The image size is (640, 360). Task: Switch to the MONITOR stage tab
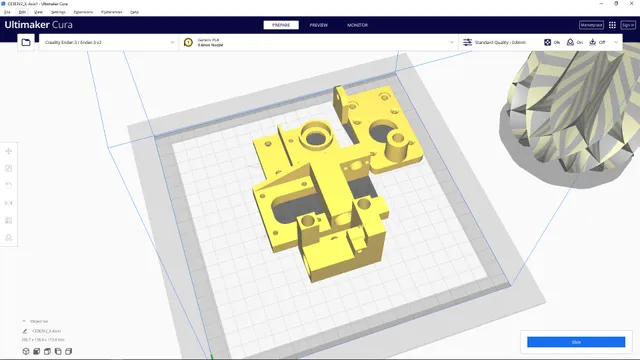[x=357, y=25]
